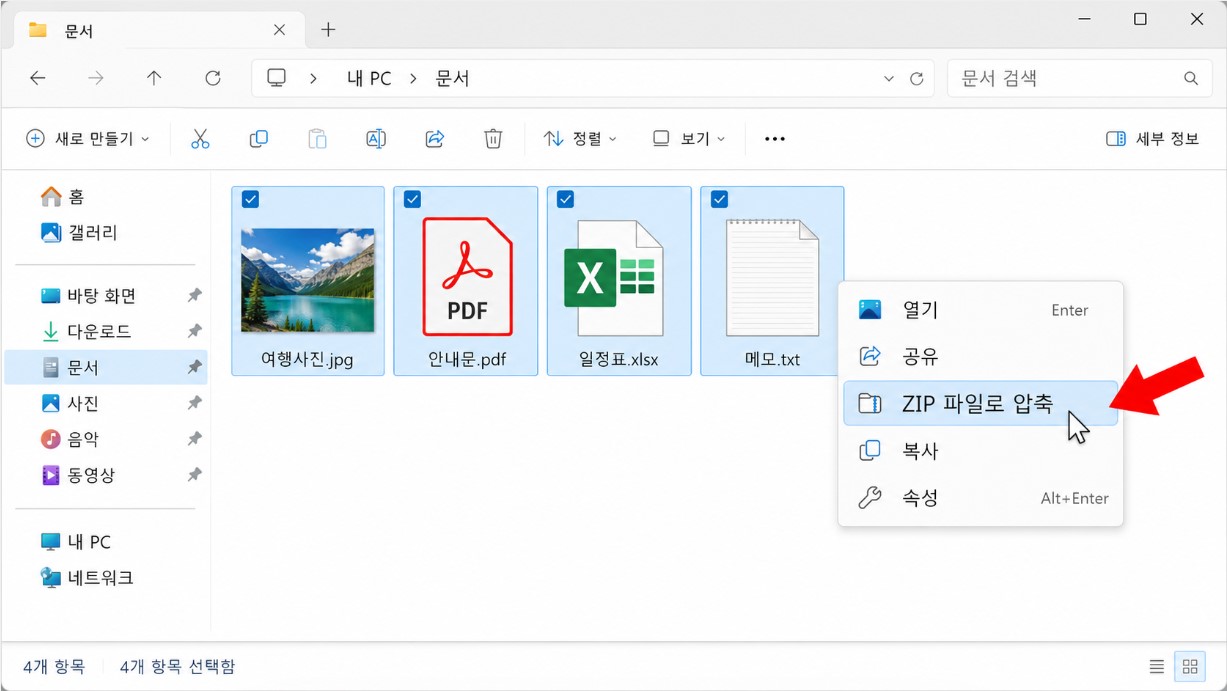Click chevron before 내 PC in path
The image size is (1227, 691).
click(x=314, y=78)
